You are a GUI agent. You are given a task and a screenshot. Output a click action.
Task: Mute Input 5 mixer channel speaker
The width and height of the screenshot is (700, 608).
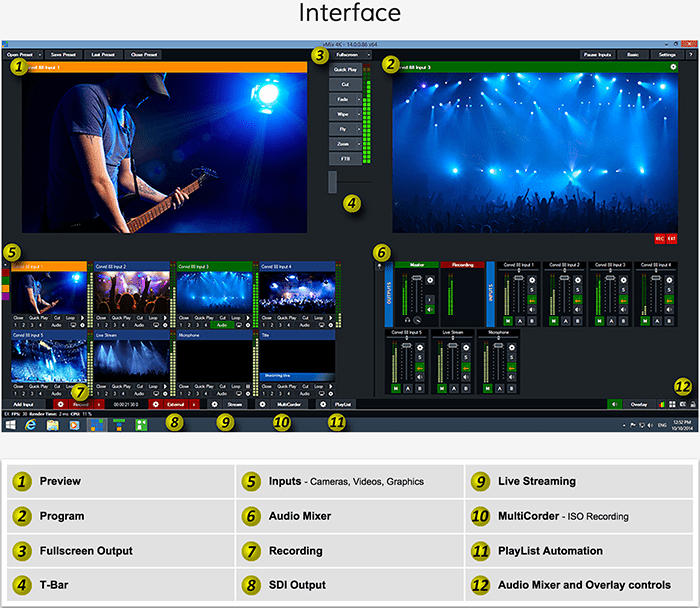coord(420,377)
